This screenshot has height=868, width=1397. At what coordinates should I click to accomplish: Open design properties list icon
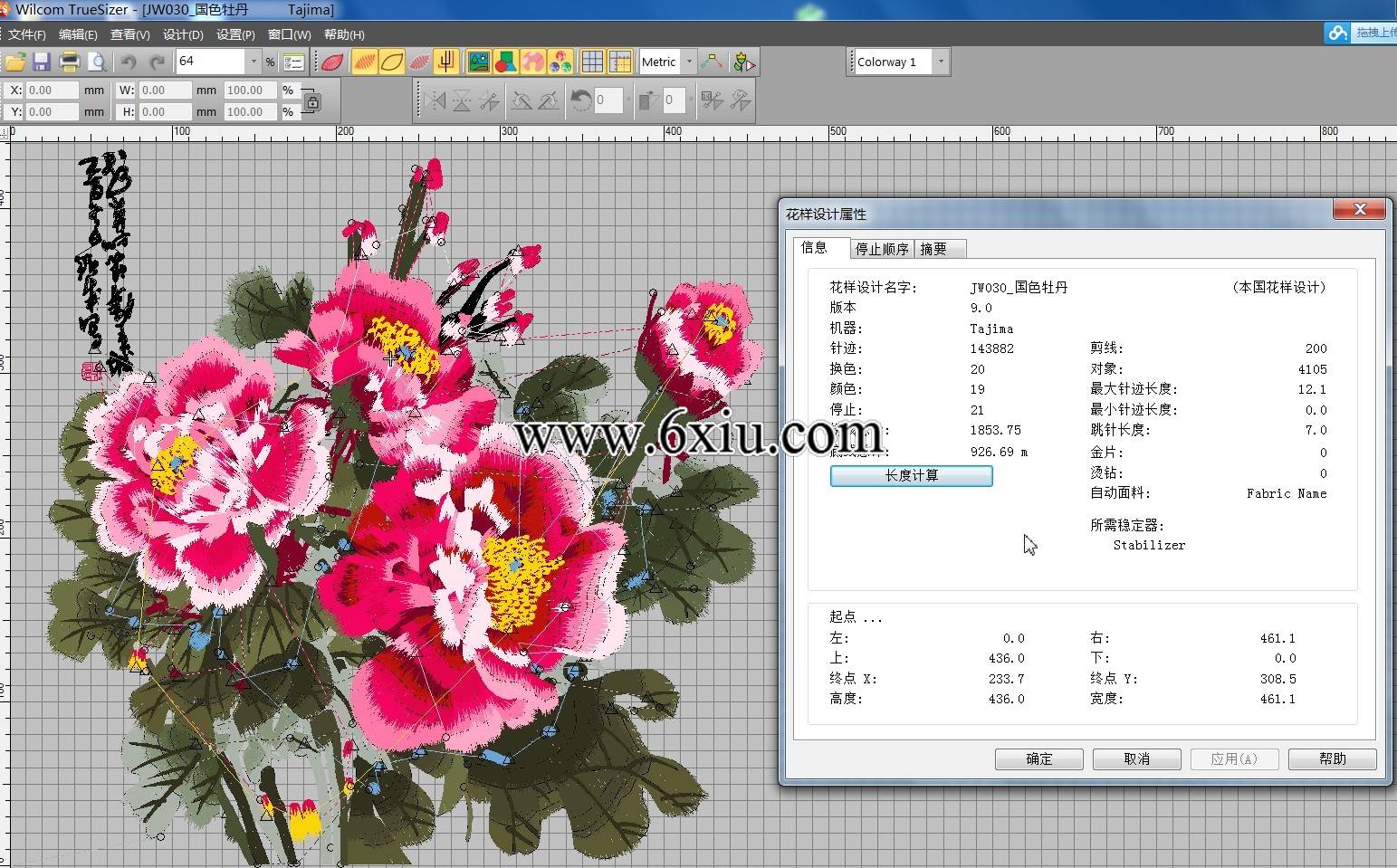[x=294, y=62]
